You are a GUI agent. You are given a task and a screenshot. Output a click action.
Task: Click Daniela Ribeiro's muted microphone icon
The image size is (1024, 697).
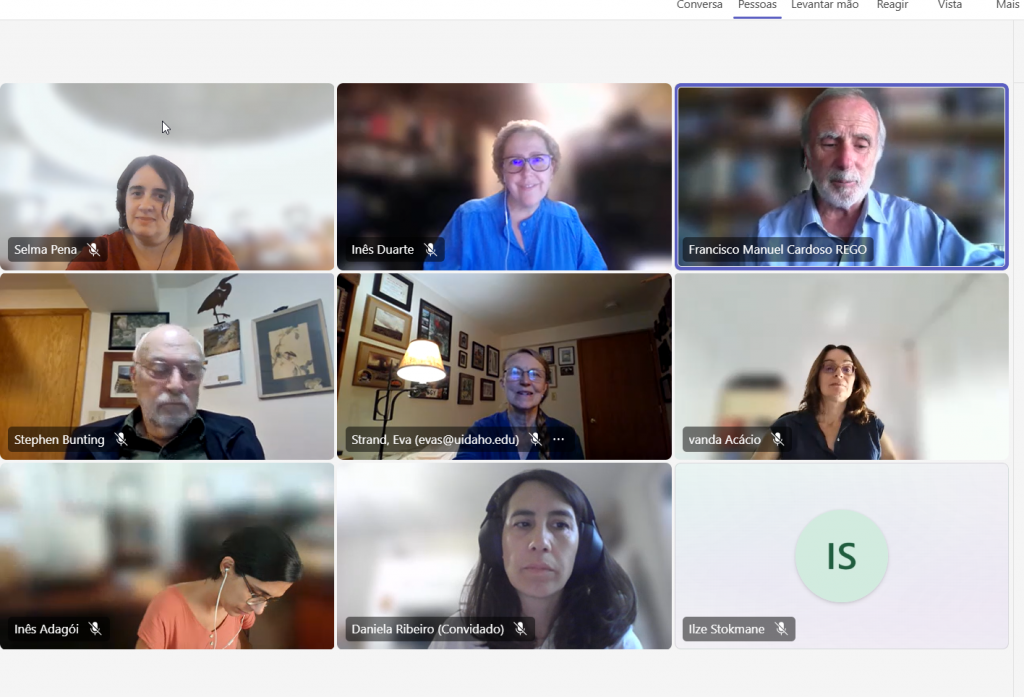click(521, 629)
